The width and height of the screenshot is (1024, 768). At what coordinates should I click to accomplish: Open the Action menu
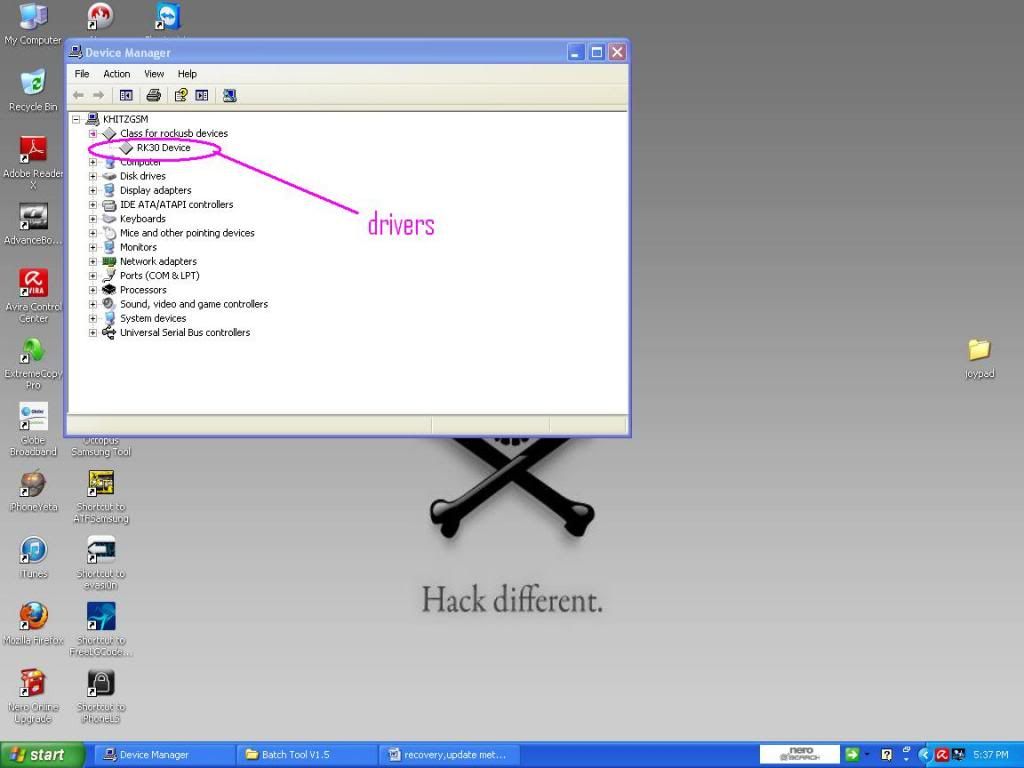tap(116, 74)
